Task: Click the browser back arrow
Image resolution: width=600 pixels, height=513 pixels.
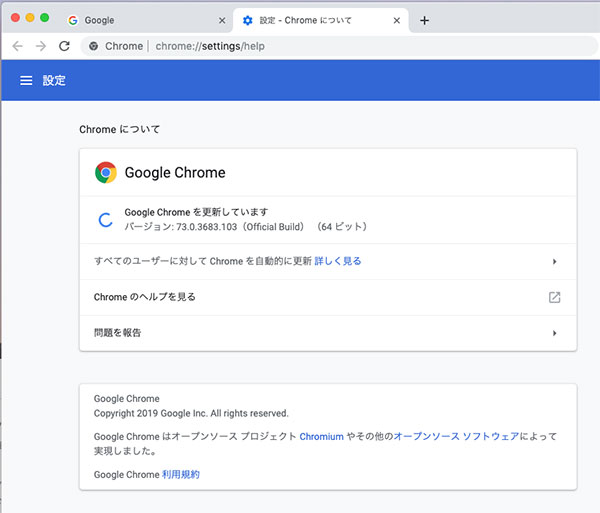Action: pyautogui.click(x=17, y=46)
